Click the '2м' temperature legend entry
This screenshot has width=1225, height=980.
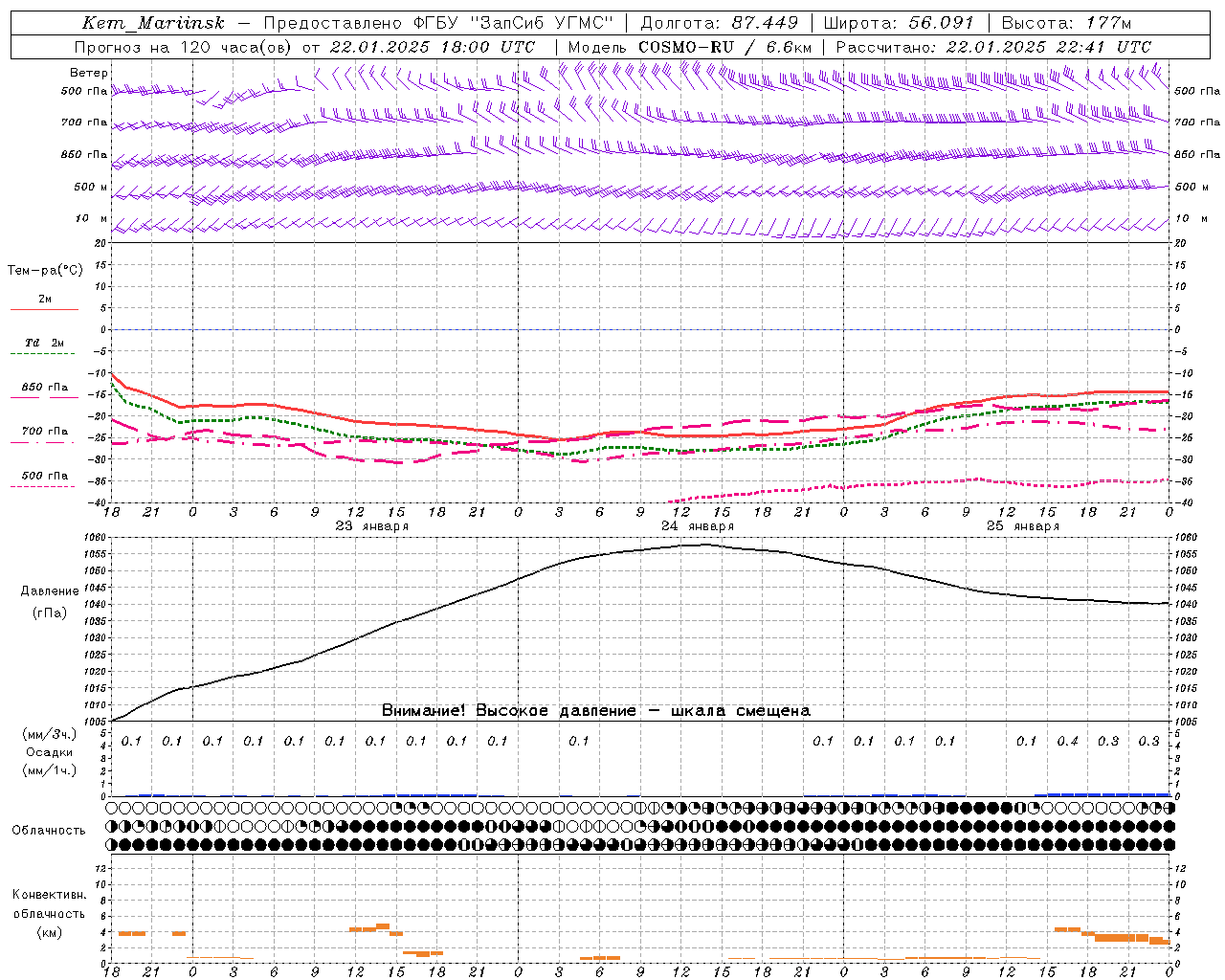pyautogui.click(x=45, y=299)
